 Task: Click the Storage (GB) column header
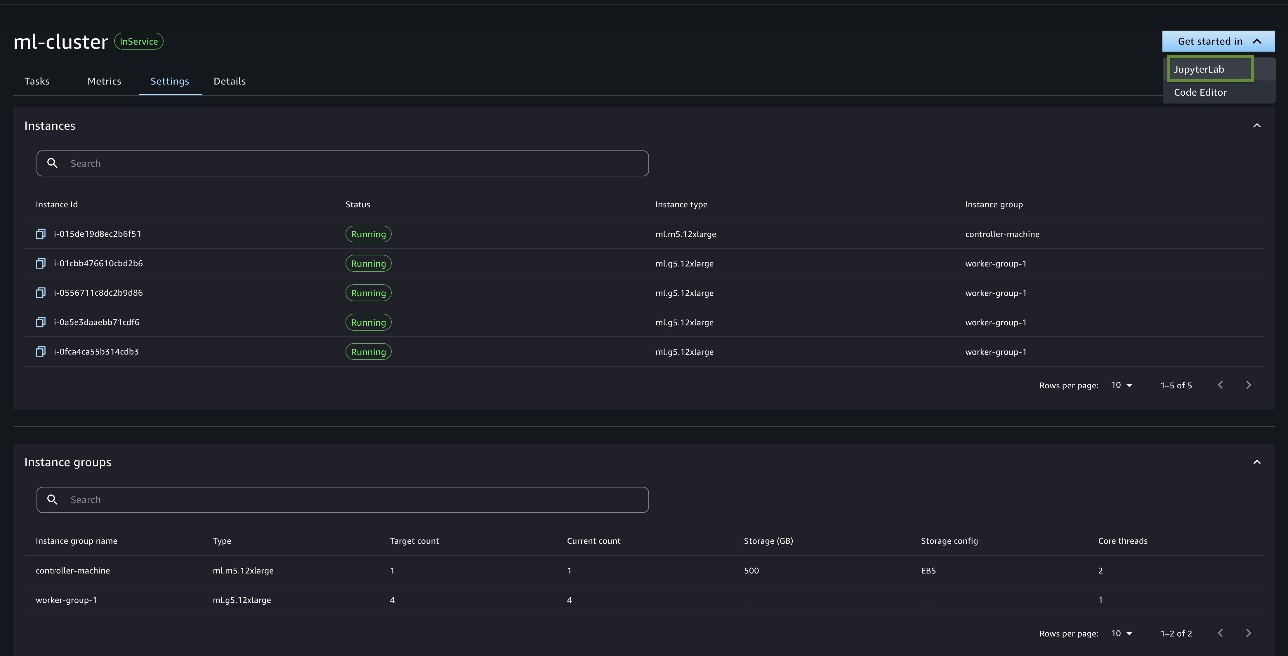tap(769, 541)
